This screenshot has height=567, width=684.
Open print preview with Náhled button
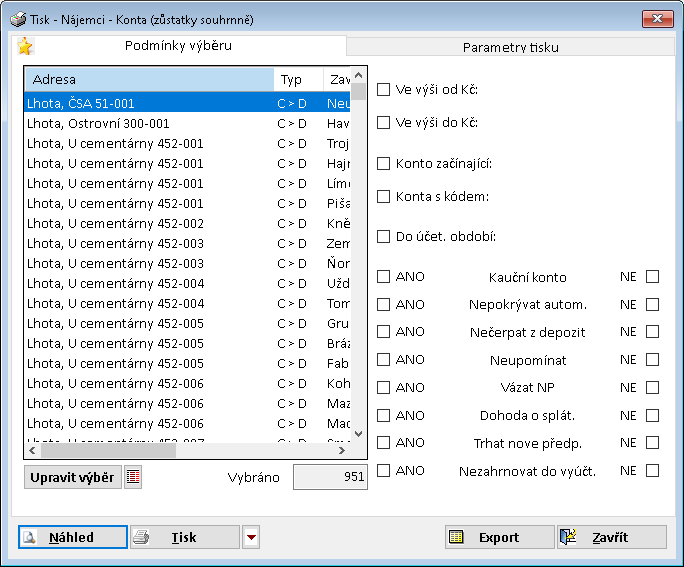click(73, 537)
